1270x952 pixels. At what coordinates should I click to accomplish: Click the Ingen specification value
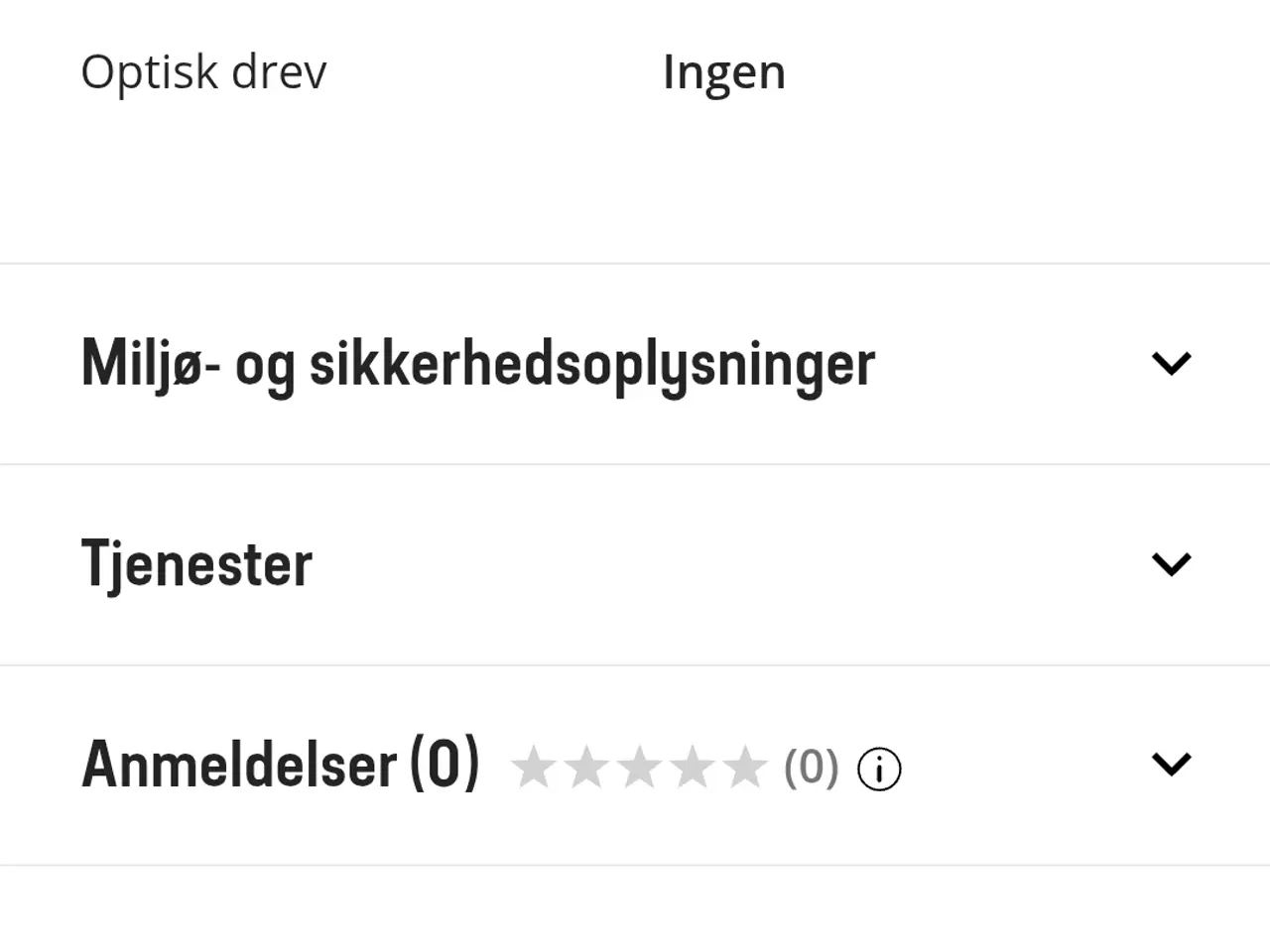(724, 73)
